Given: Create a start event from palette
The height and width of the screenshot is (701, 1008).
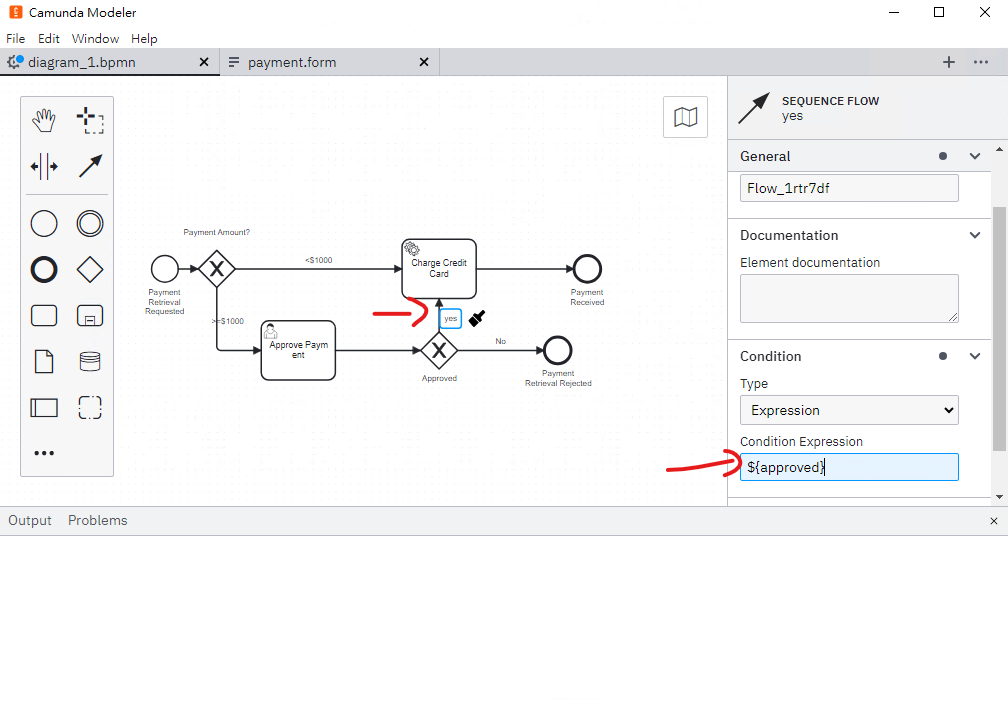Looking at the screenshot, I should (x=44, y=224).
